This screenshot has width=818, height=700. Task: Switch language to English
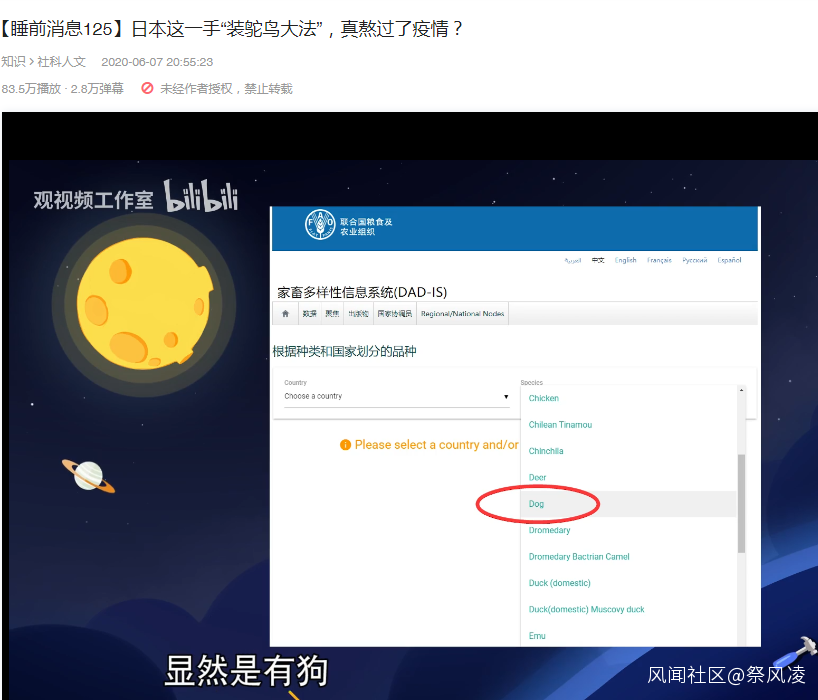tap(625, 260)
